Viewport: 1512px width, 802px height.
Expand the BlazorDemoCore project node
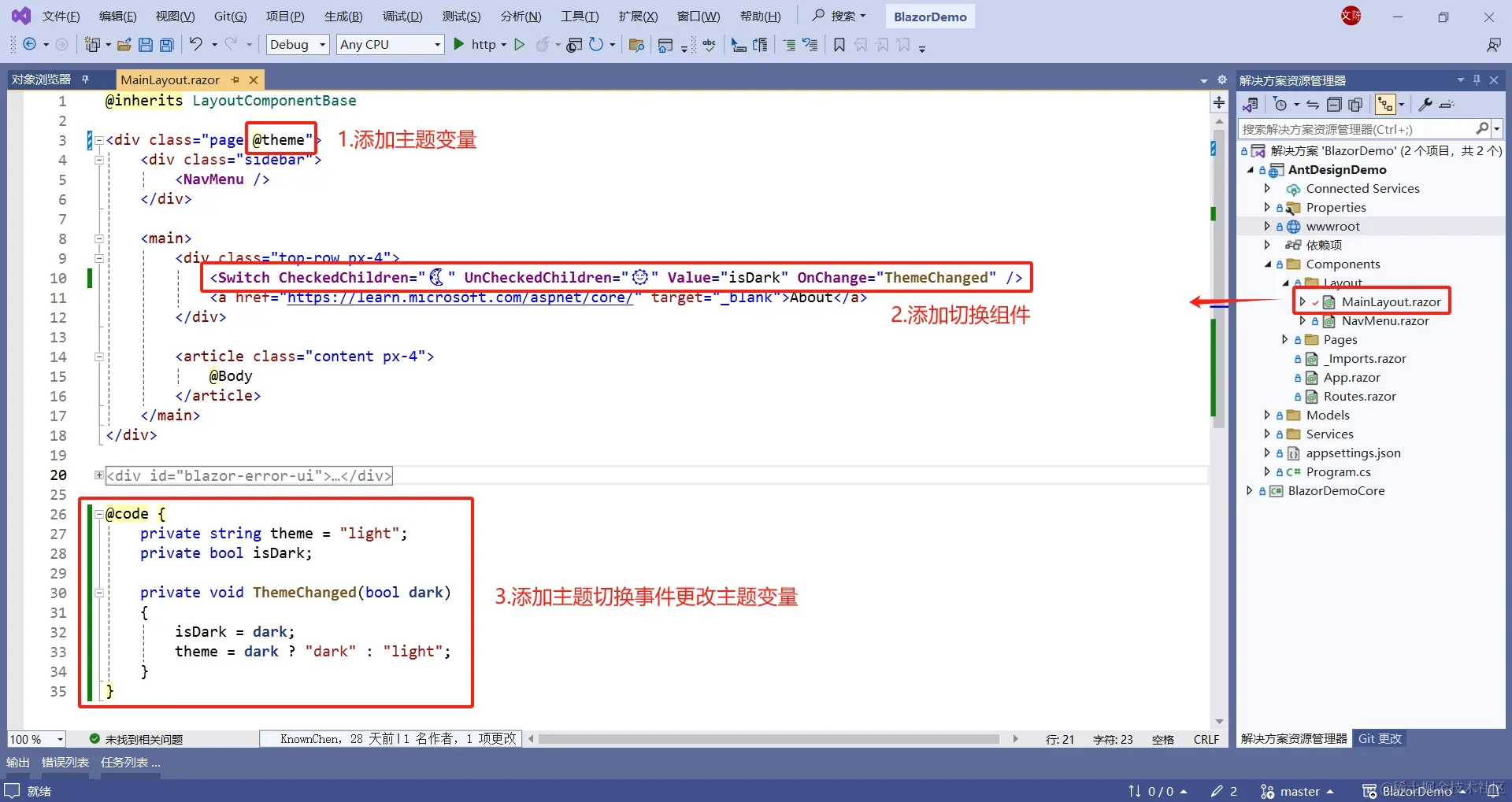[x=1250, y=490]
